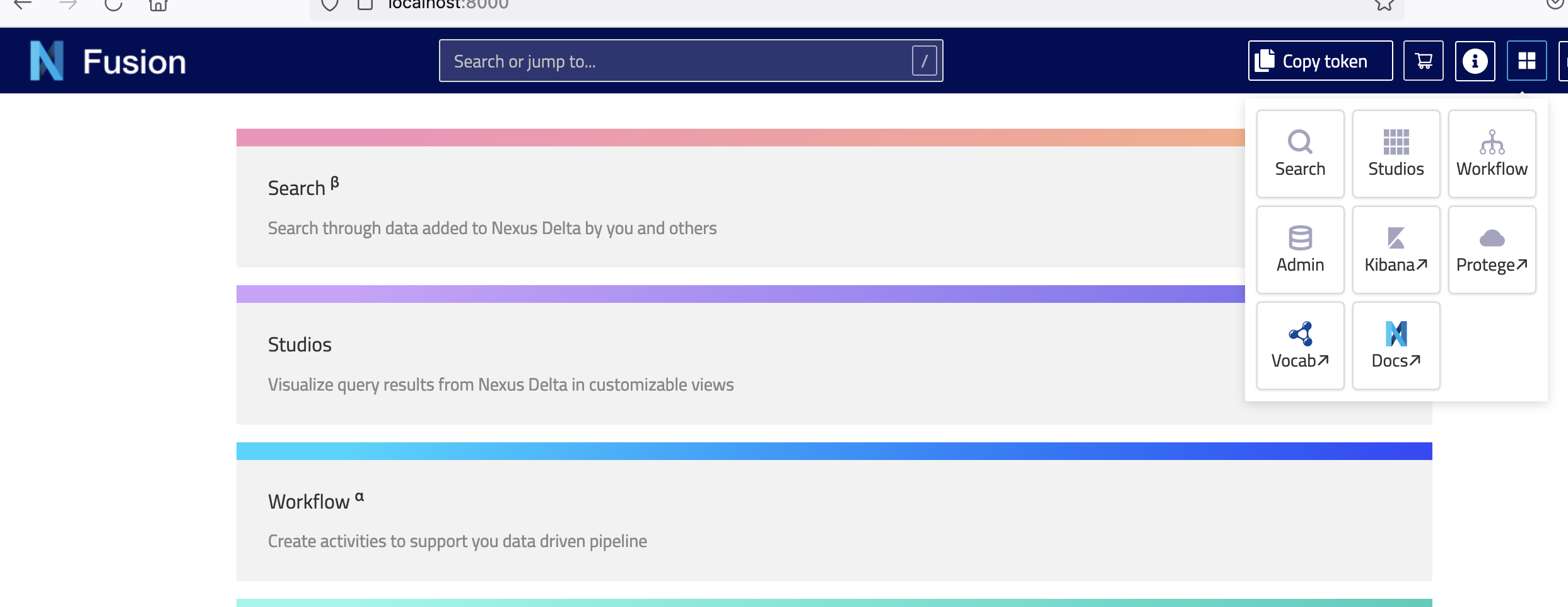1568x607 pixels.
Task: Open the Search beta card
Action: click(740, 198)
